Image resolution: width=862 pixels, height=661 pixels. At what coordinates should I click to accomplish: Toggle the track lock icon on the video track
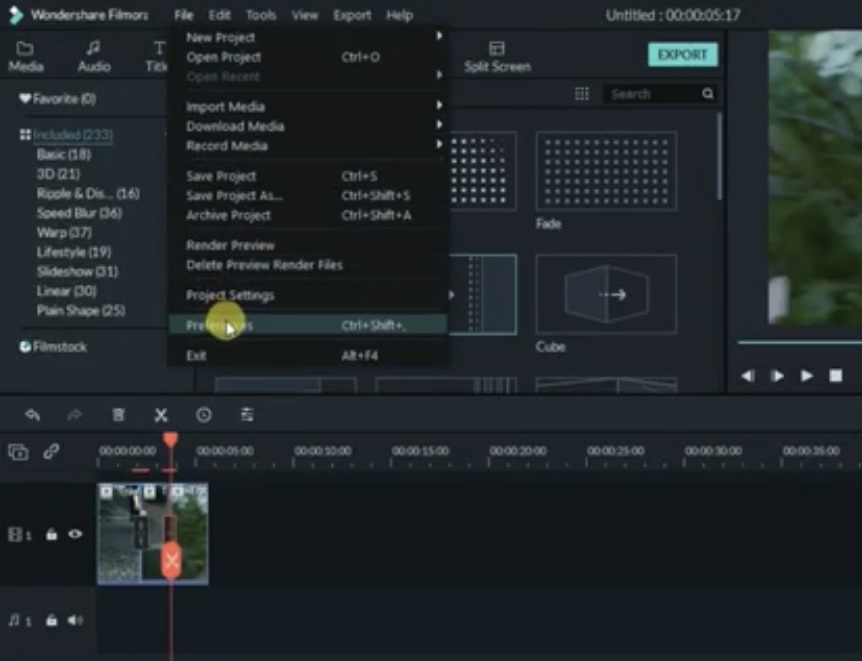pos(50,534)
